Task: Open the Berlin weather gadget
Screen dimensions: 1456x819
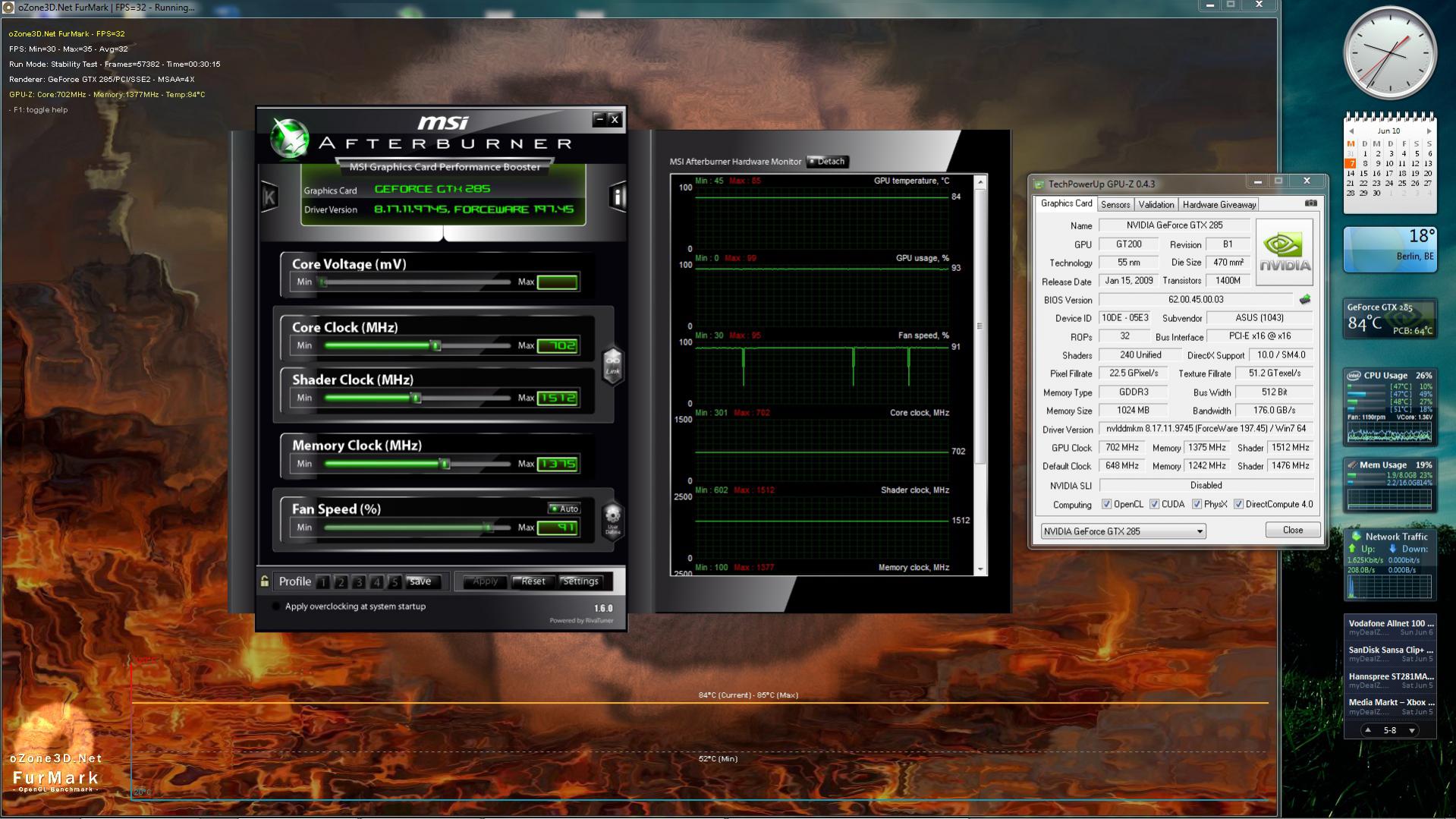Action: 1390,250
